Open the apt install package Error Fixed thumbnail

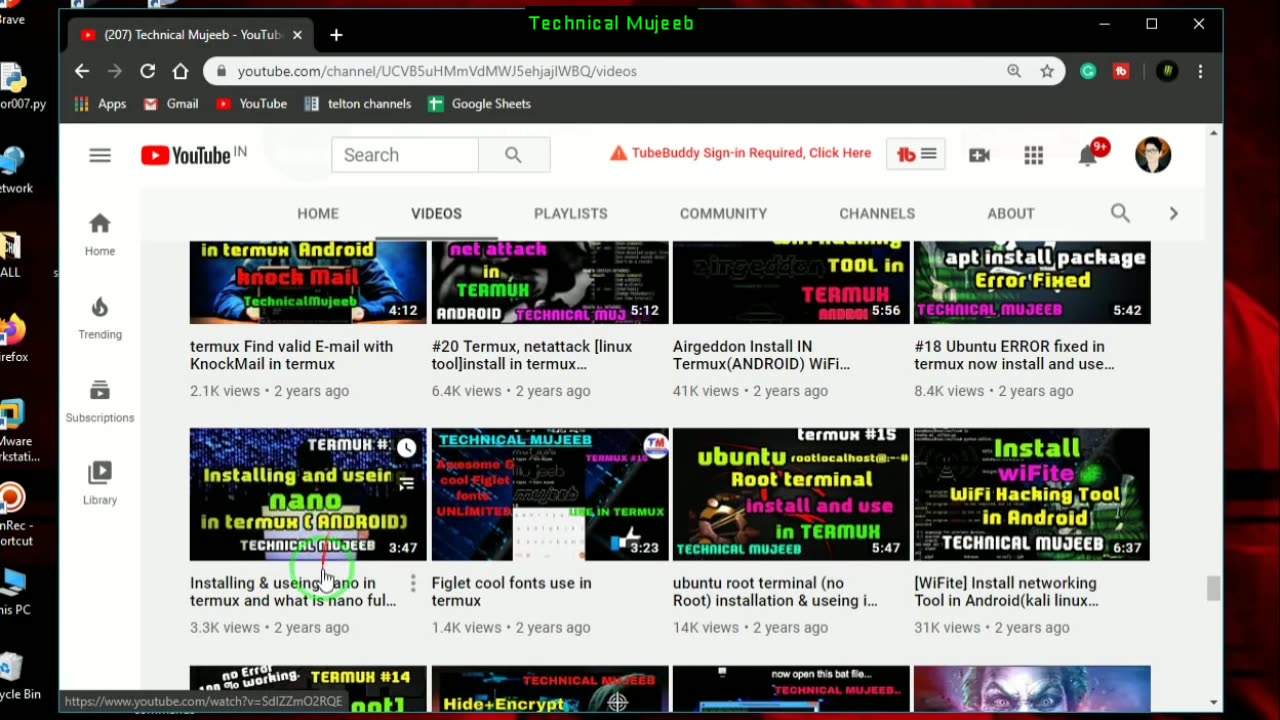pos(1032,282)
